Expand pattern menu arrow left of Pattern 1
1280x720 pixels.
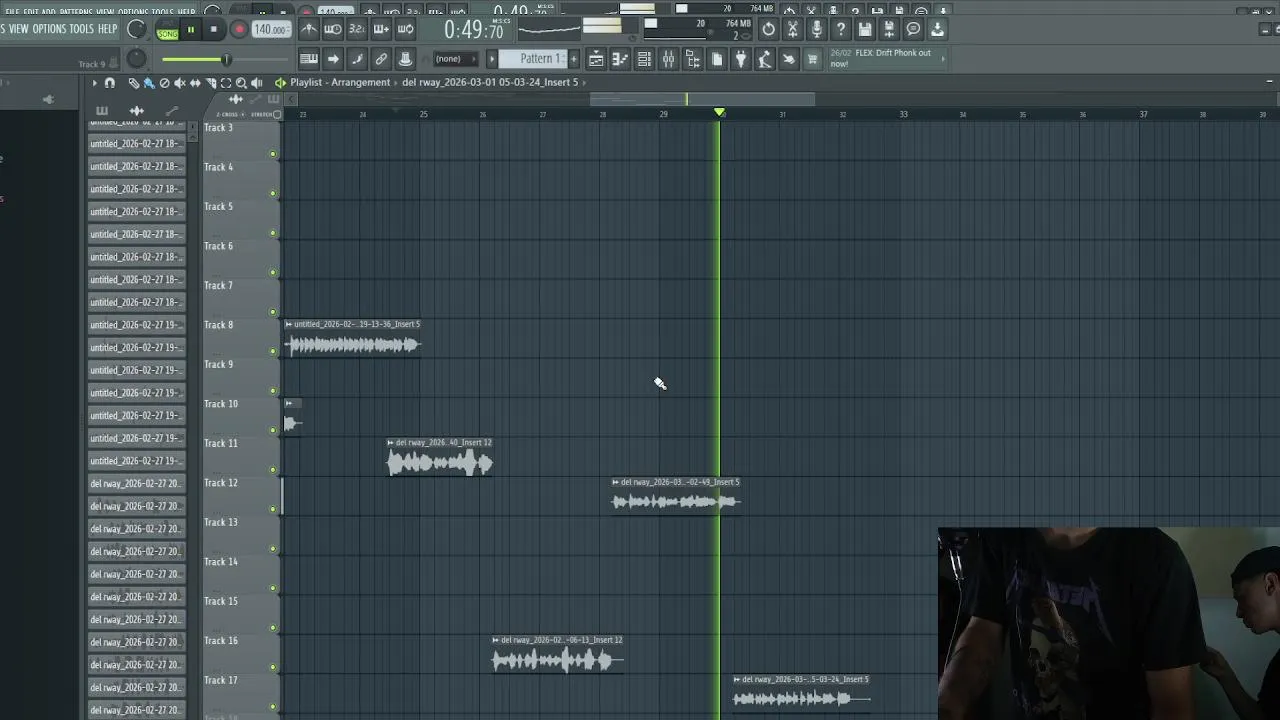point(491,59)
